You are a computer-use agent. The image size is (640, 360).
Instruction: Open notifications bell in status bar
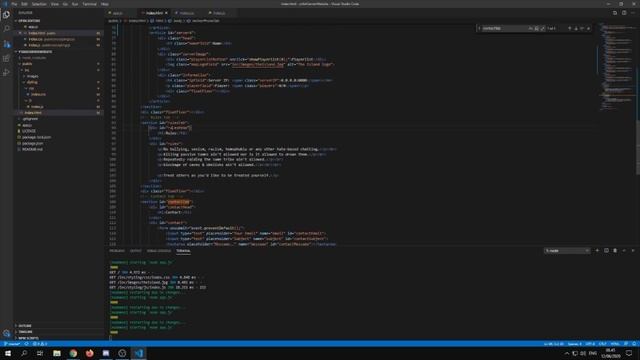click(x=634, y=344)
